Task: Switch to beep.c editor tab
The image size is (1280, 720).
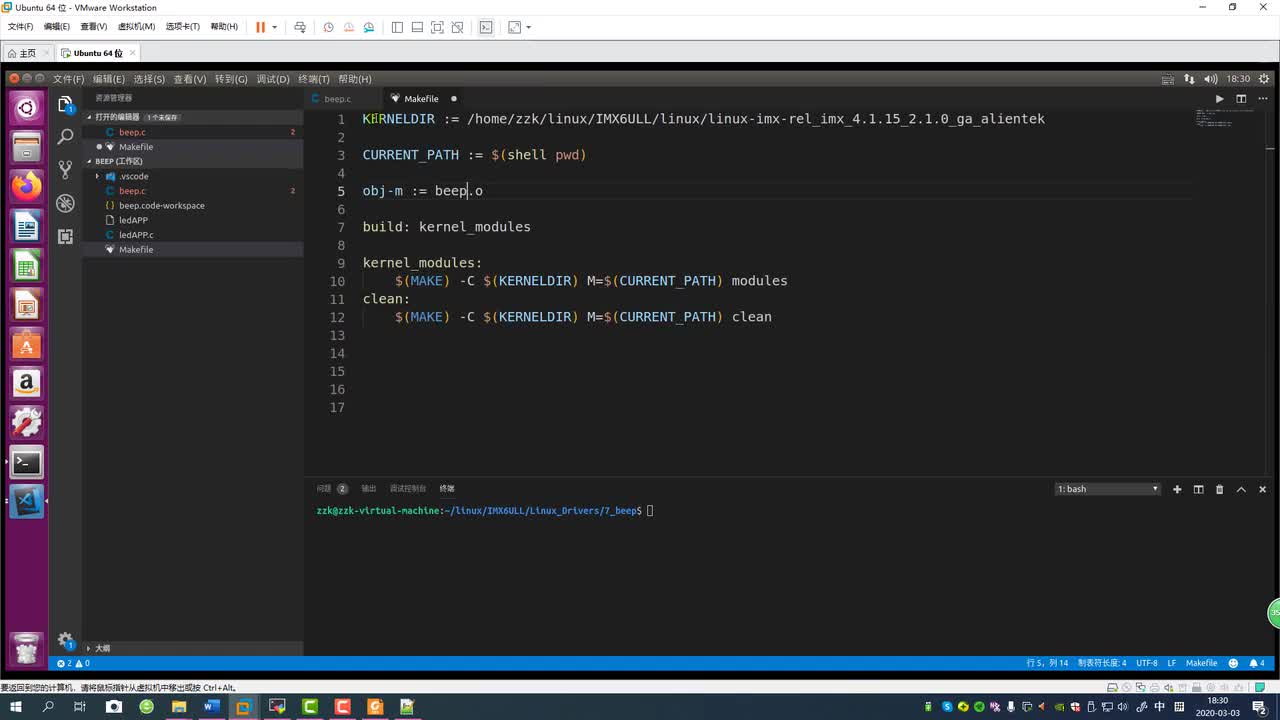Action: click(x=337, y=99)
